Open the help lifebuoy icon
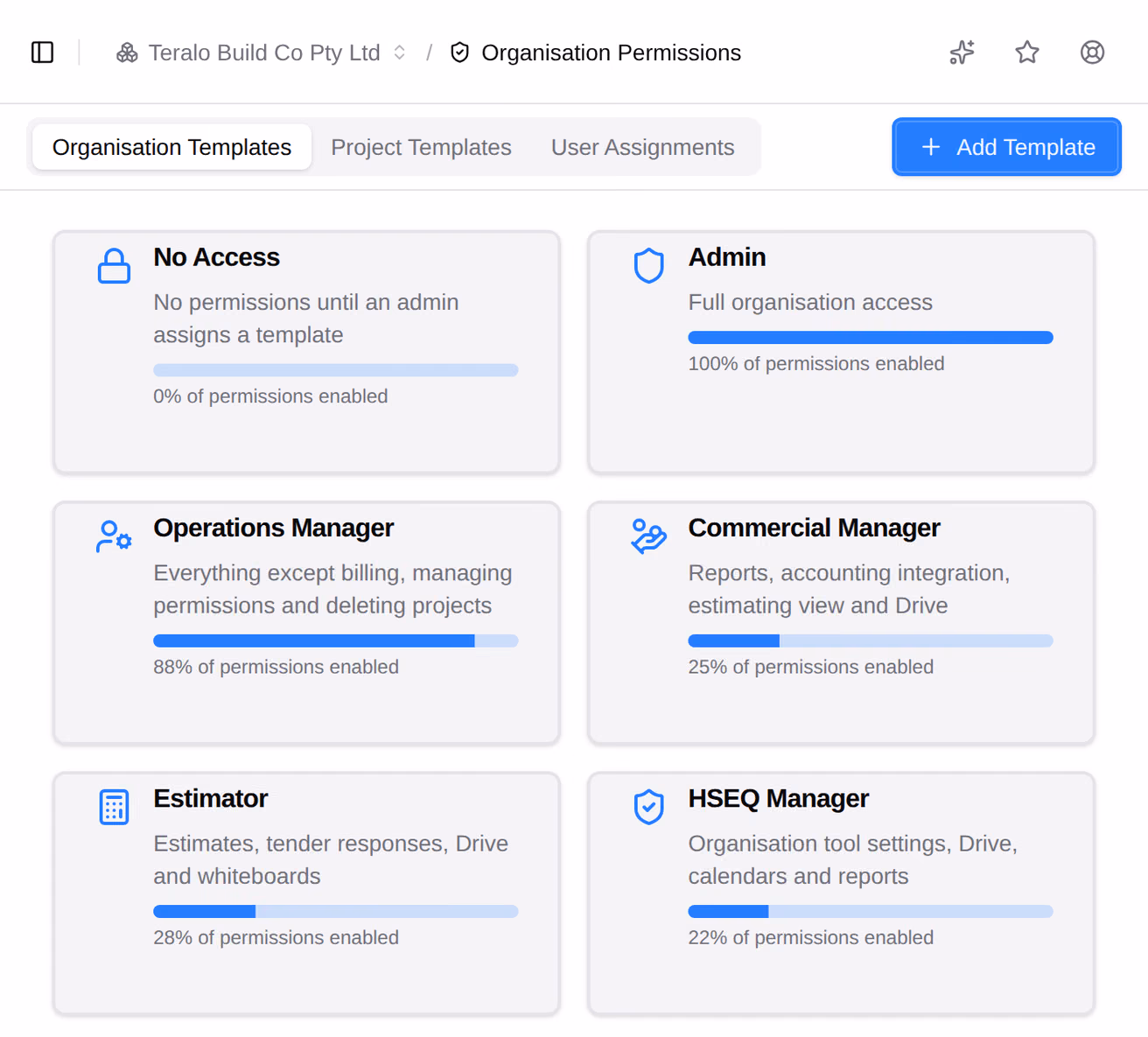 coord(1092,53)
